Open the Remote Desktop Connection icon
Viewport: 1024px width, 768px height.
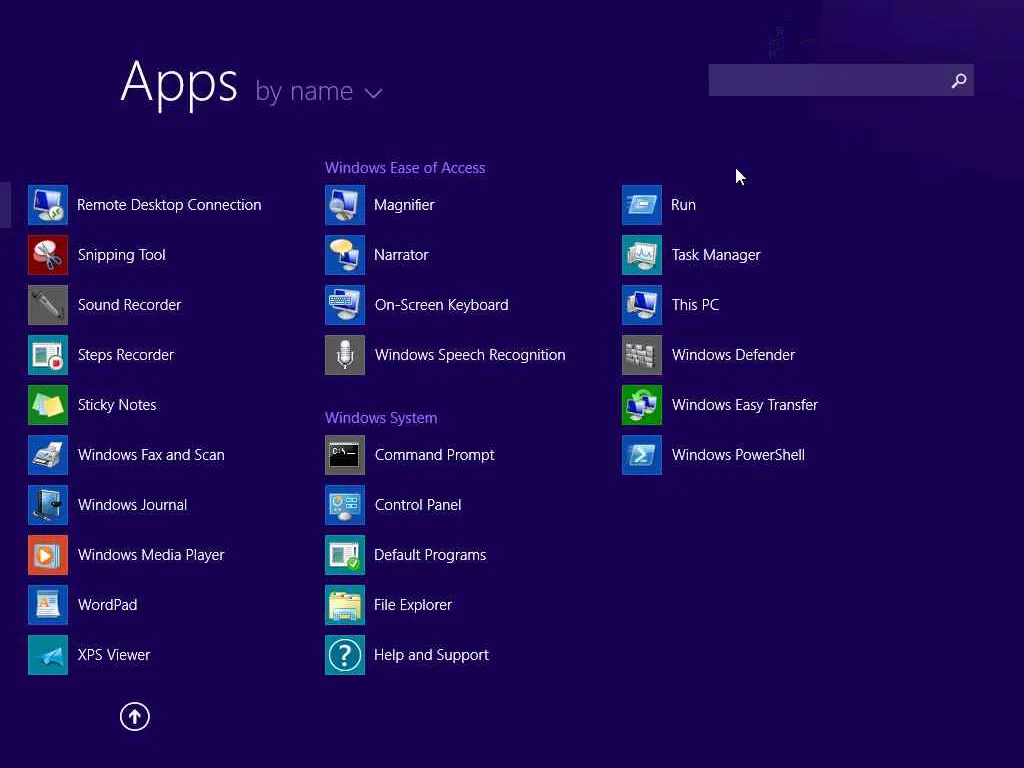pyautogui.click(x=48, y=205)
